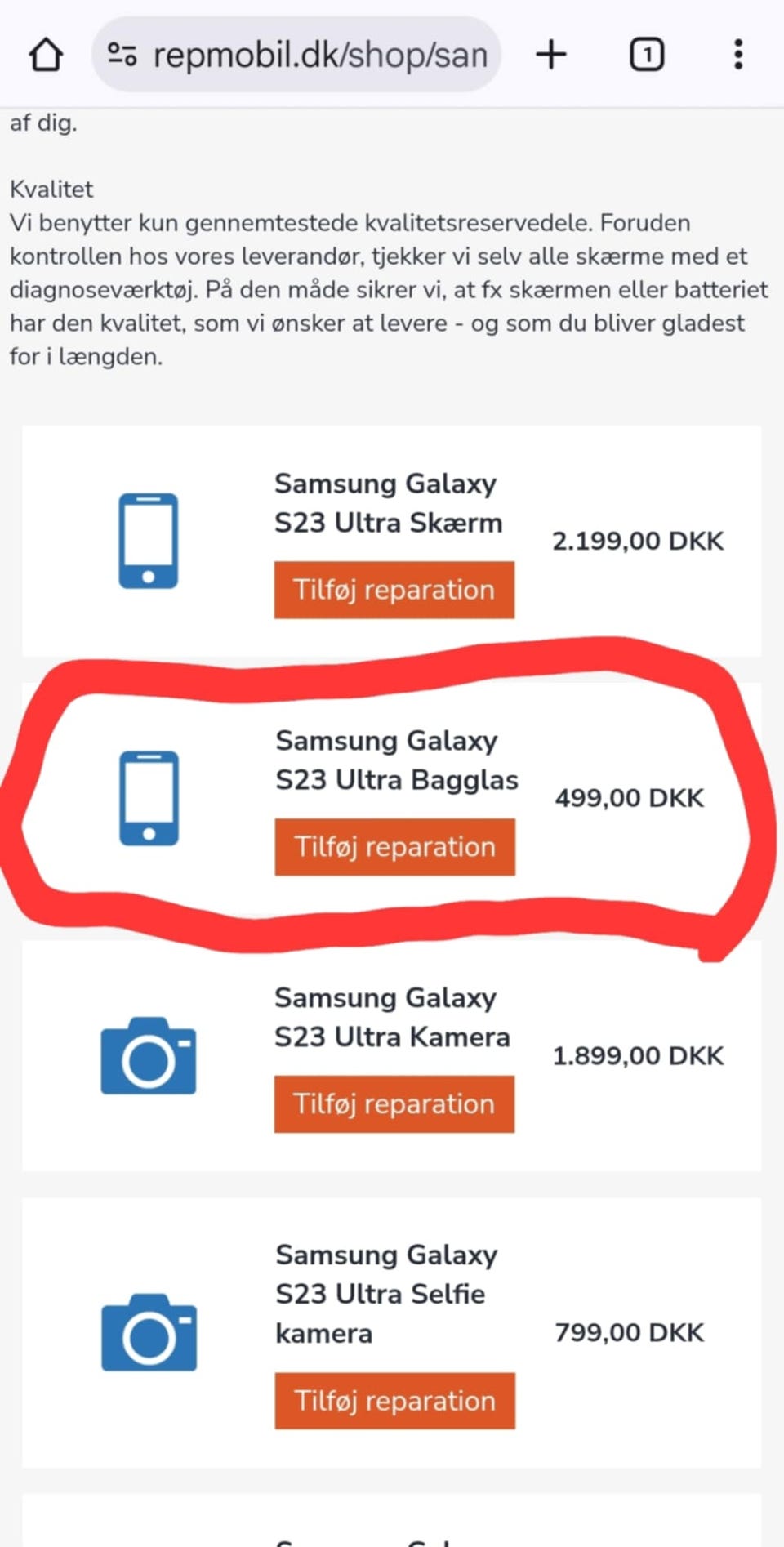Add the S23 Ultra Skærm repair
This screenshot has width=784, height=1547.
click(394, 590)
